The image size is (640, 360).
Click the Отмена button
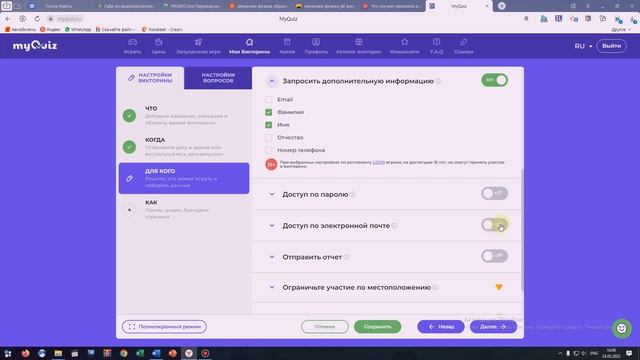click(x=325, y=327)
